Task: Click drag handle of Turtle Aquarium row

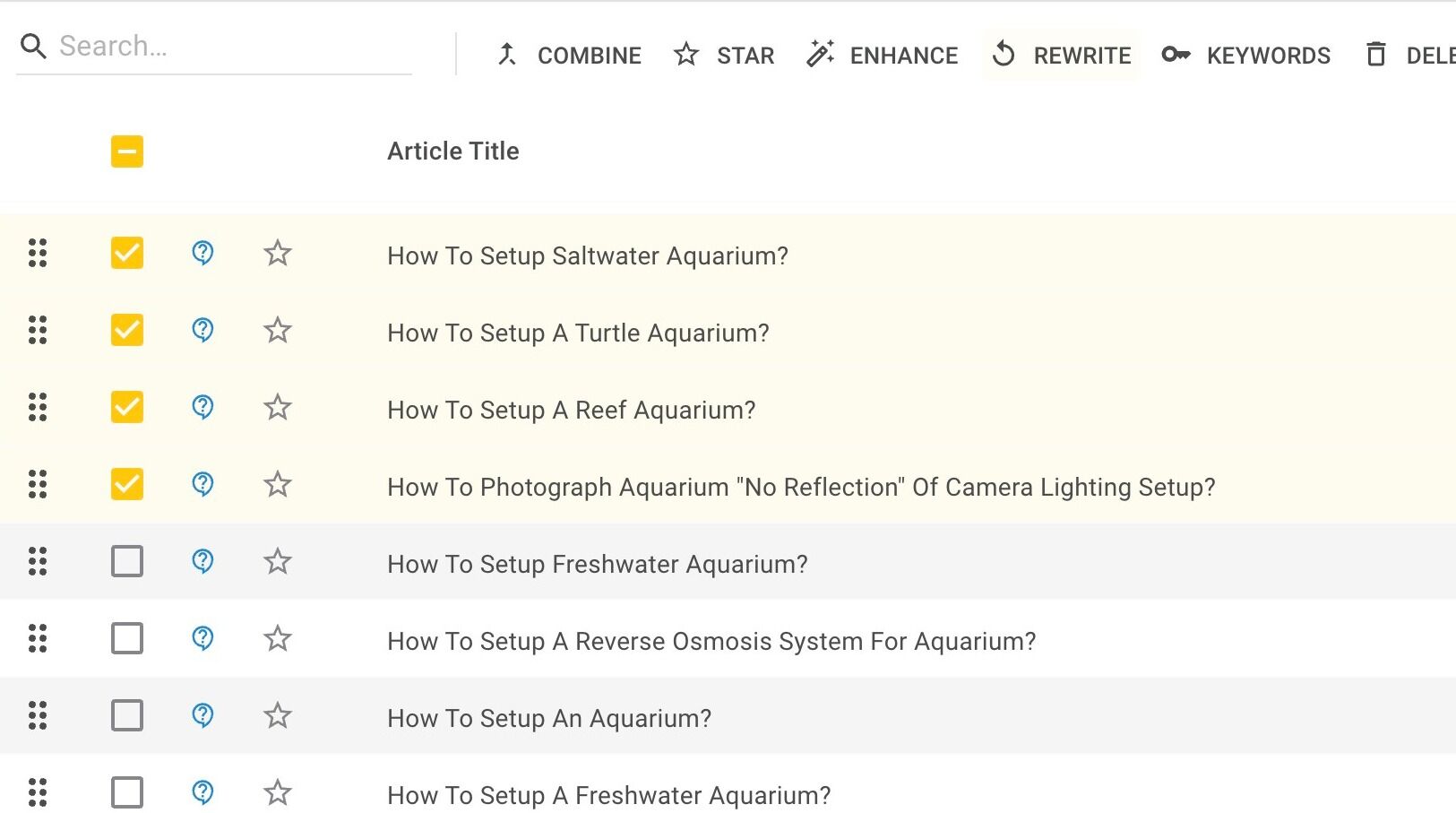Action: pos(38,330)
